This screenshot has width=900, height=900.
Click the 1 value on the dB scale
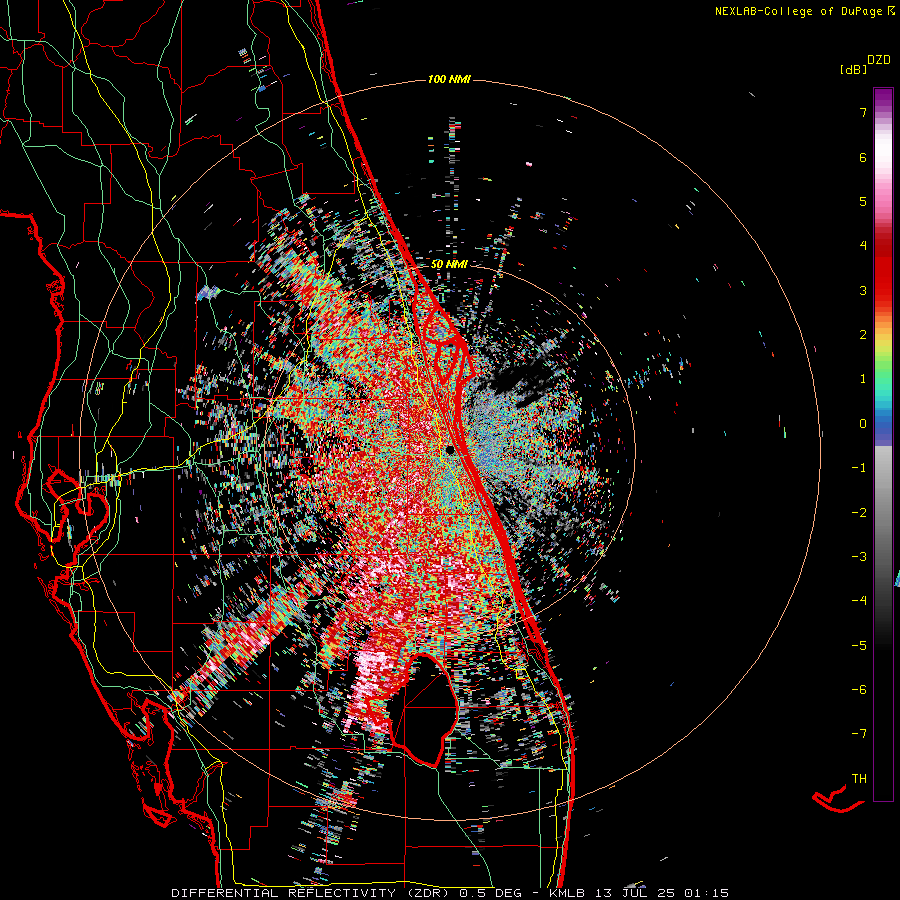click(x=863, y=379)
